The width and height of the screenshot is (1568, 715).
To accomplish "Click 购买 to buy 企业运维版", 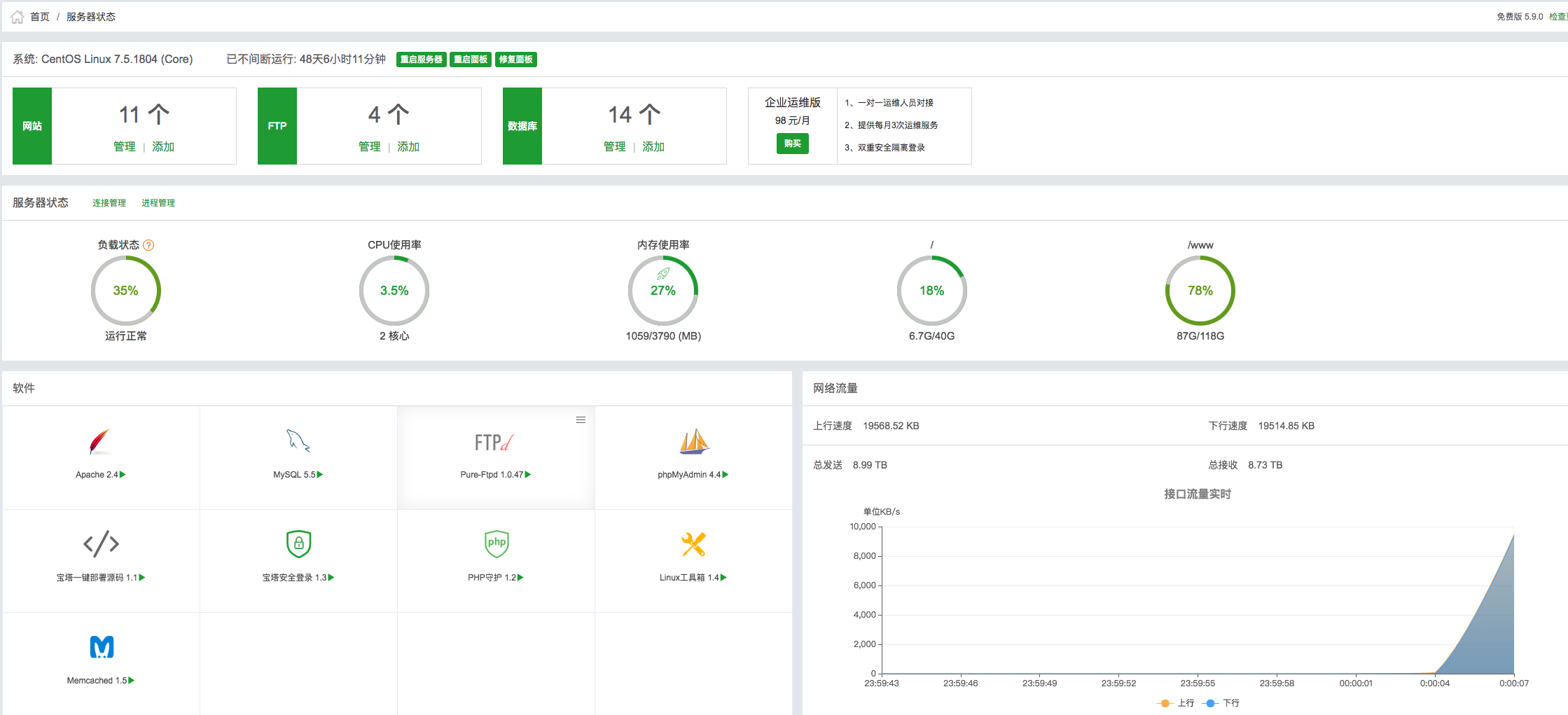I will click(793, 144).
